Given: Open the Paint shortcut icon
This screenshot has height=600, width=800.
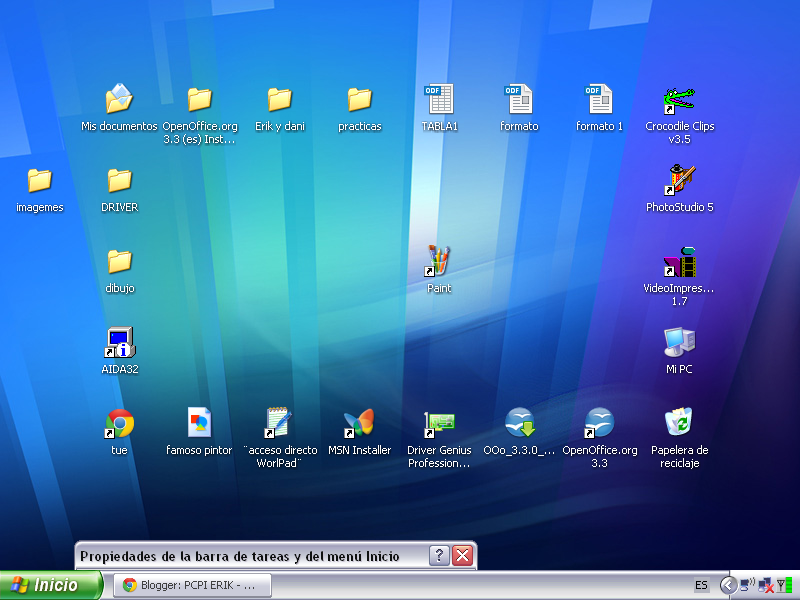Looking at the screenshot, I should pos(439,261).
